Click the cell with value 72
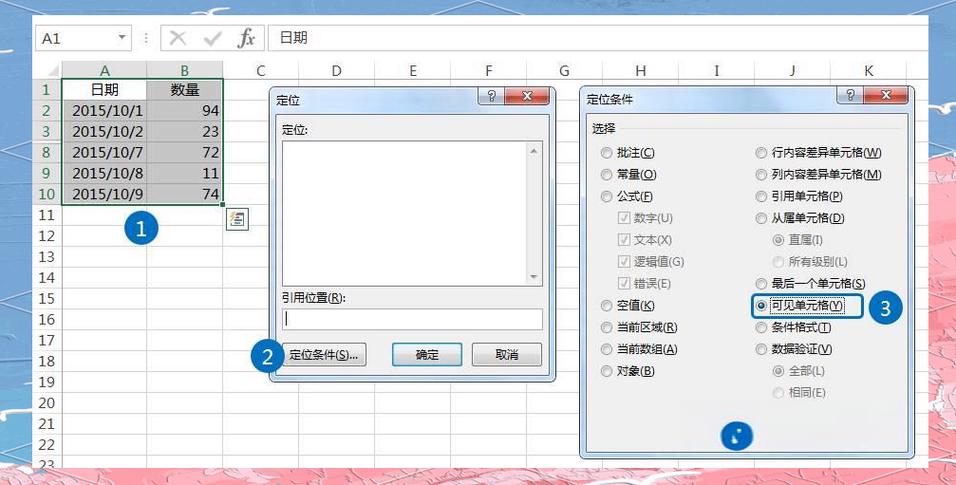Screen dimensions: 956x485 [185, 153]
